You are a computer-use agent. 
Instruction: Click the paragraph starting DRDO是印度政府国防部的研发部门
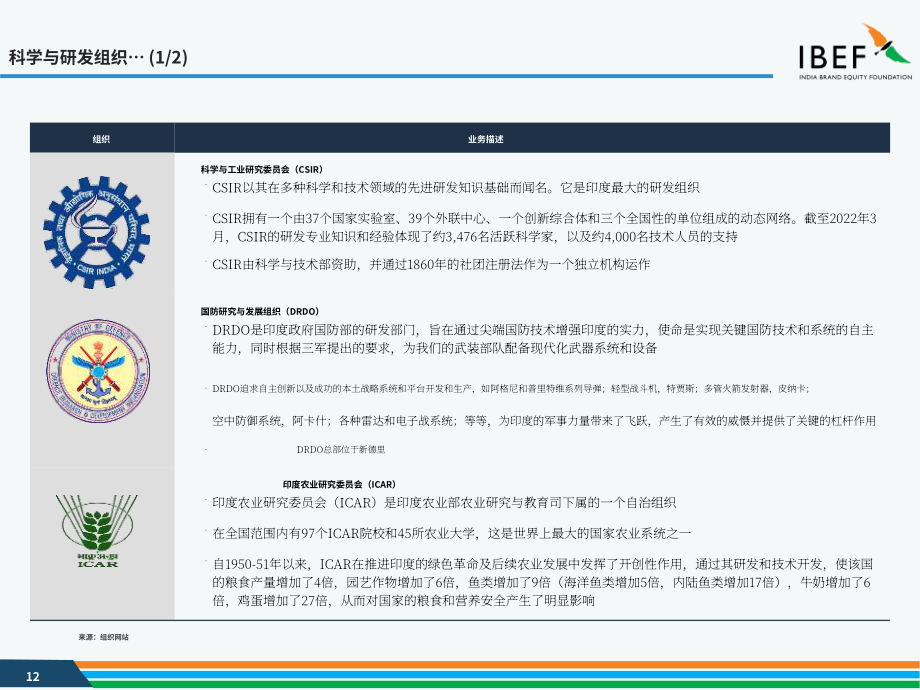(543, 339)
